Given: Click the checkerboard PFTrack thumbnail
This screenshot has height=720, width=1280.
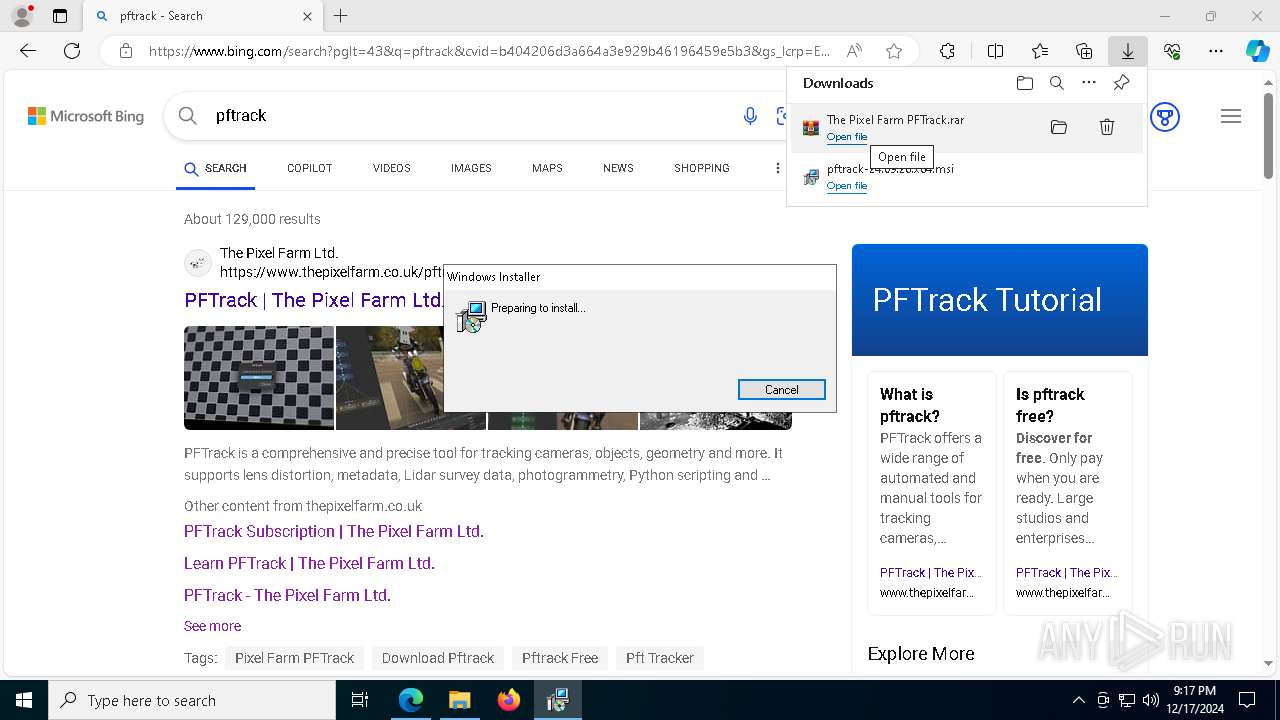Looking at the screenshot, I should tap(259, 378).
